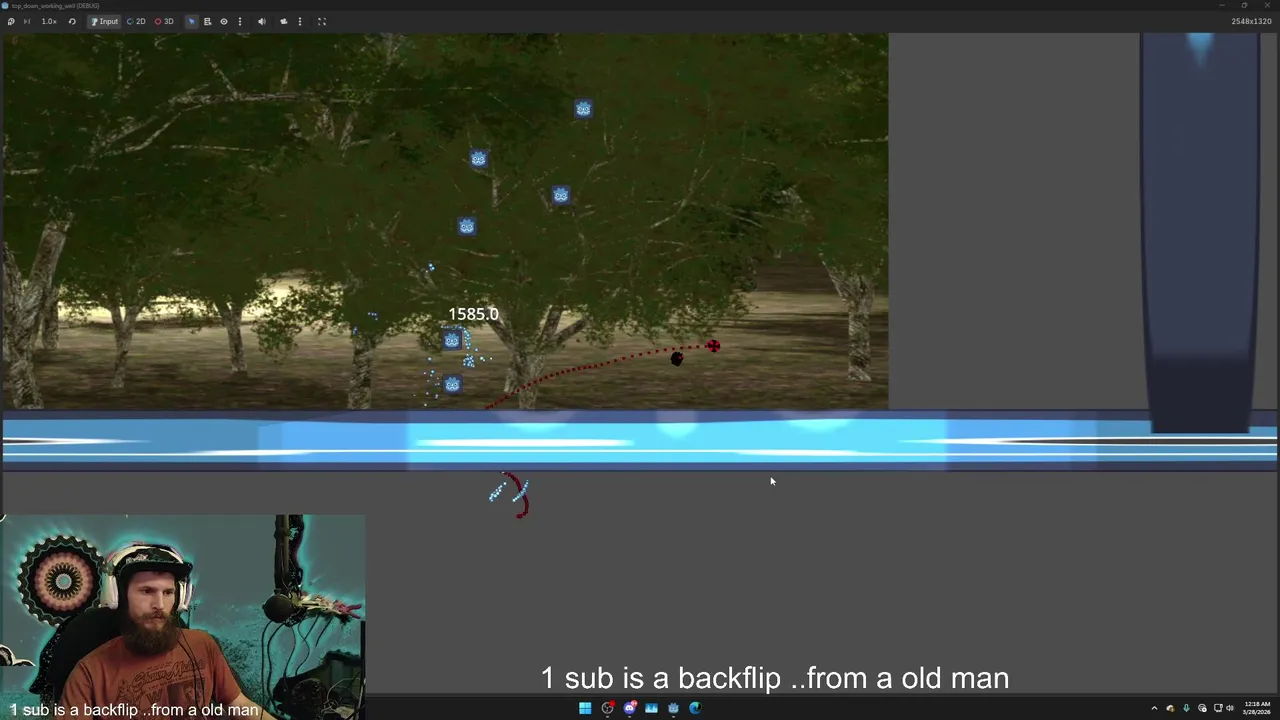Open Microsoft Edge from taskbar

click(695, 708)
